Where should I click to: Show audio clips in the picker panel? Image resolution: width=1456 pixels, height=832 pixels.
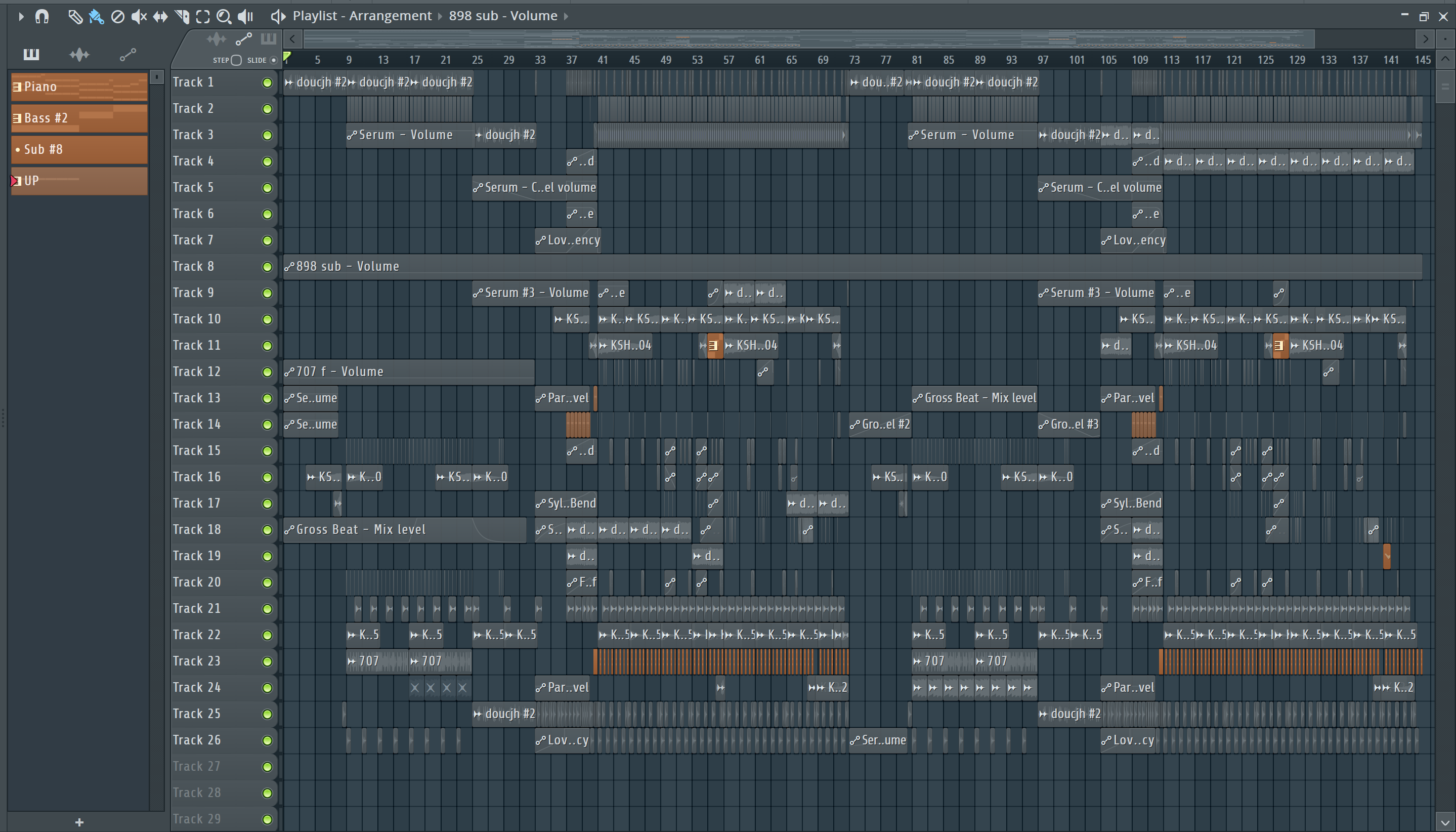pos(79,54)
